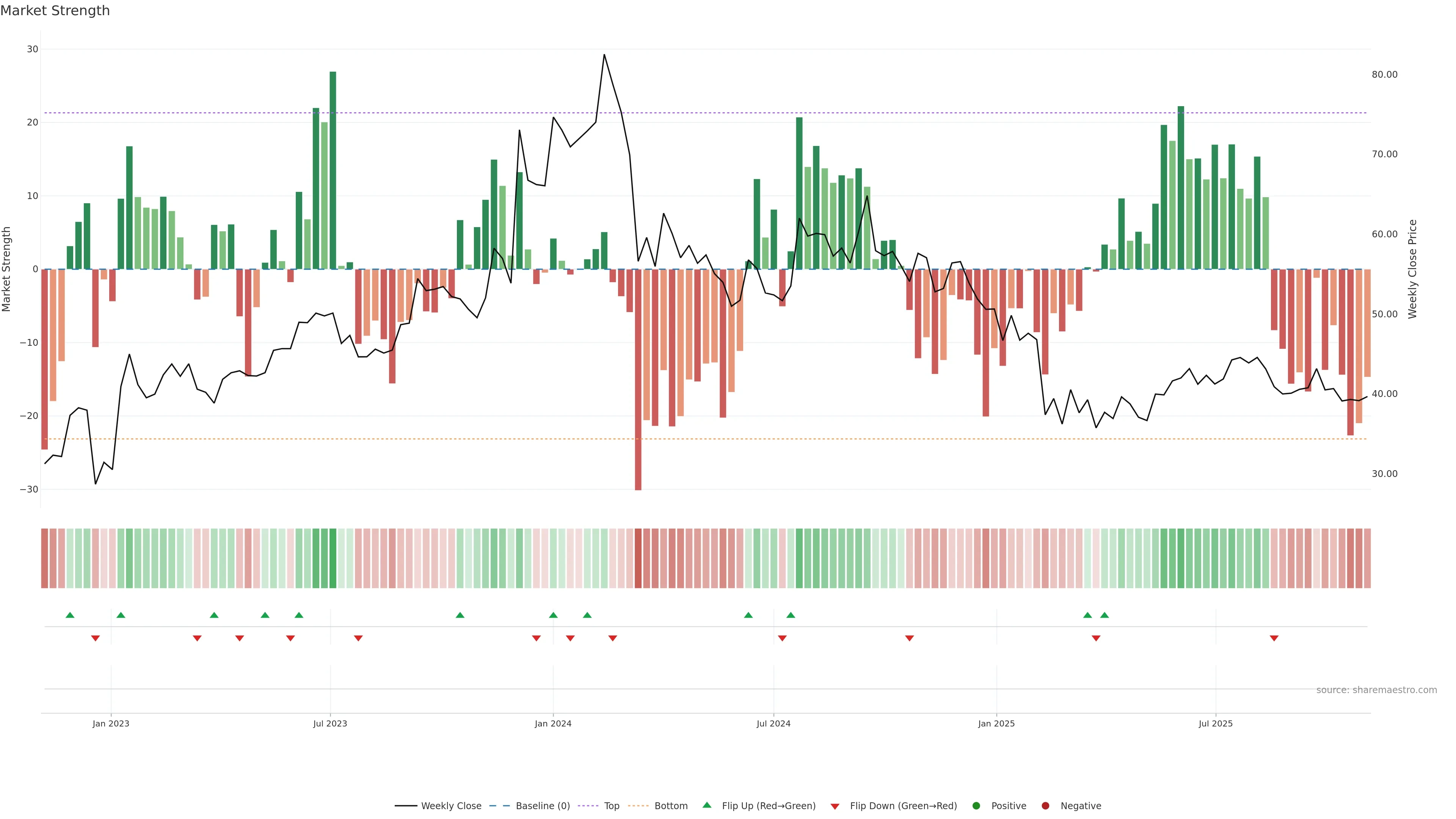Screen dimensions: 1456x819
Task: Click the last red flip-down triangle marker
Action: 1274,638
